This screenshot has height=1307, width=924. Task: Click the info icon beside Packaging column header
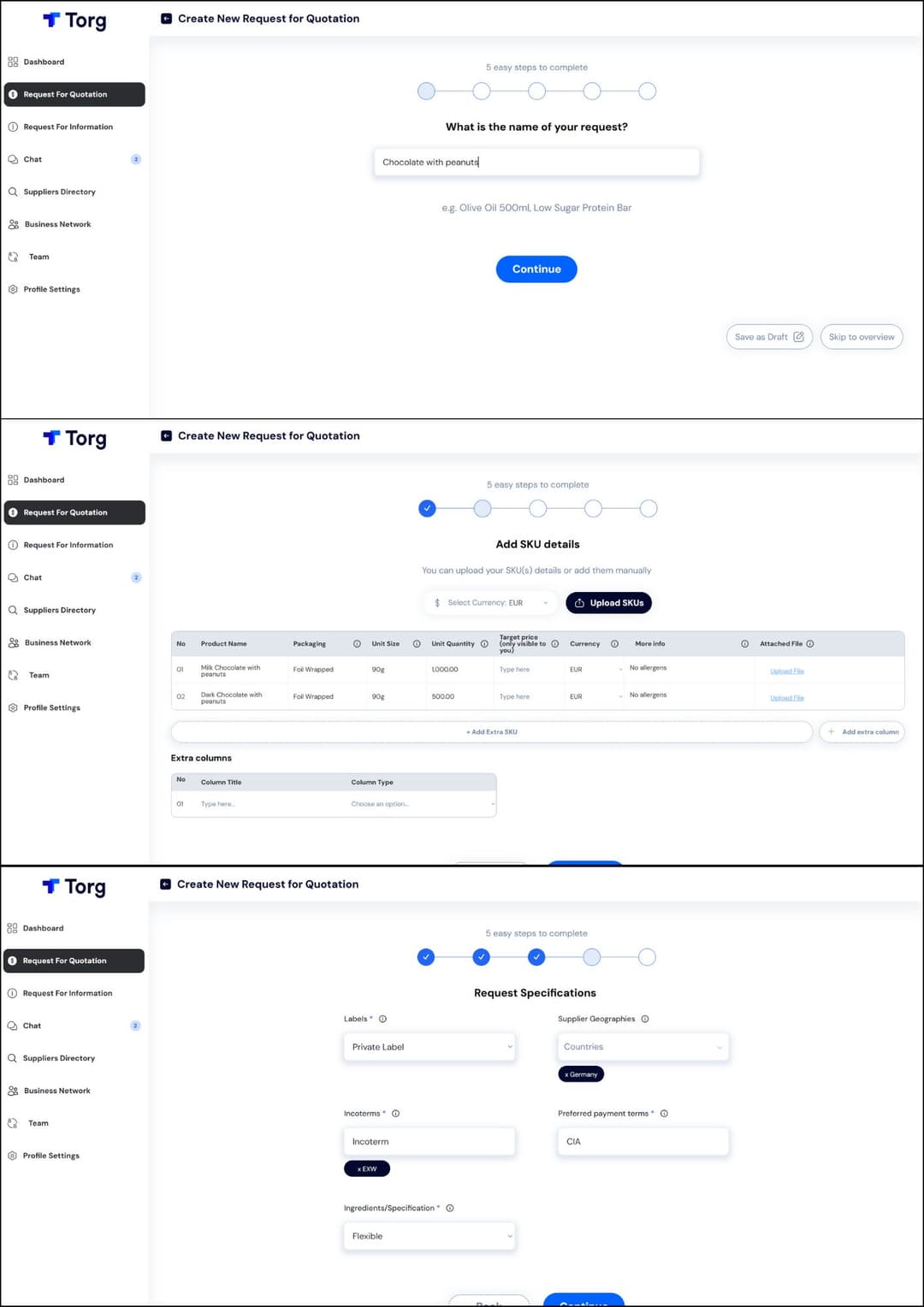tap(357, 644)
